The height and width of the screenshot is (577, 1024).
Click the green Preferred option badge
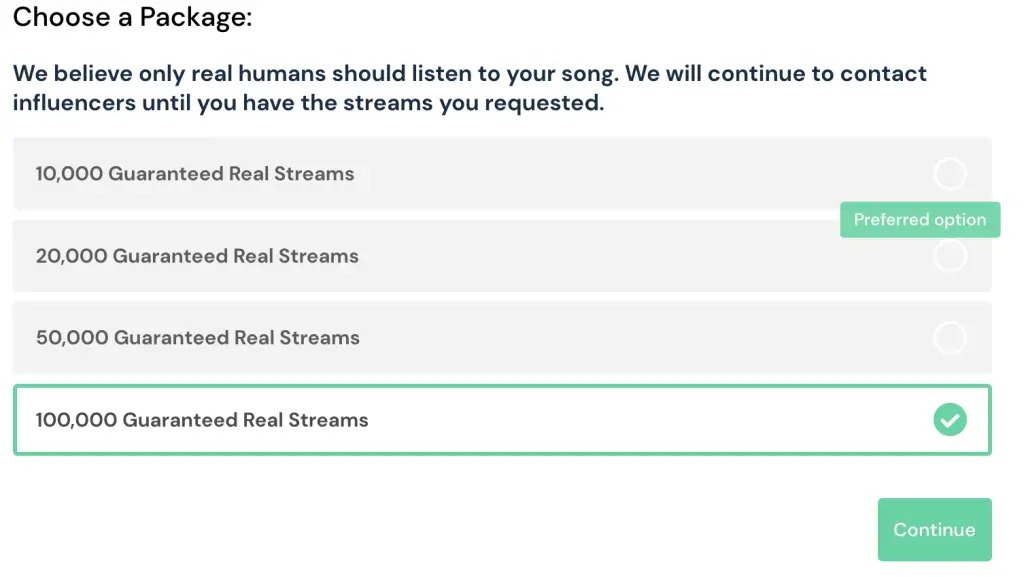pyautogui.click(x=920, y=220)
